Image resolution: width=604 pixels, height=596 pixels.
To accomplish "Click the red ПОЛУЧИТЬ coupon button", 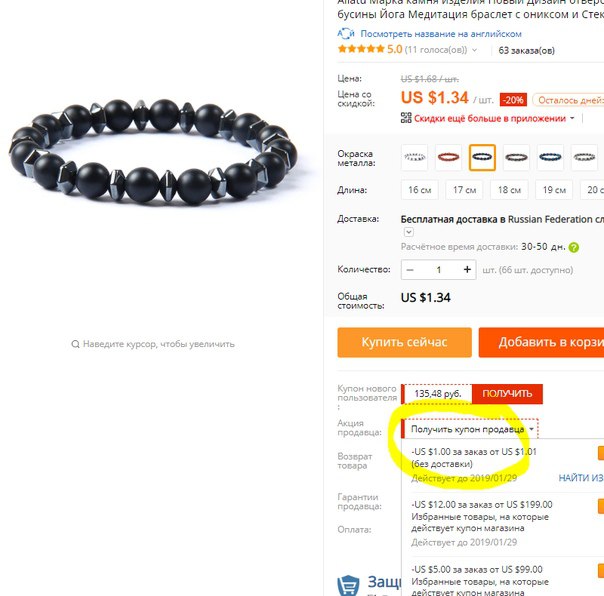I will (x=507, y=394).
